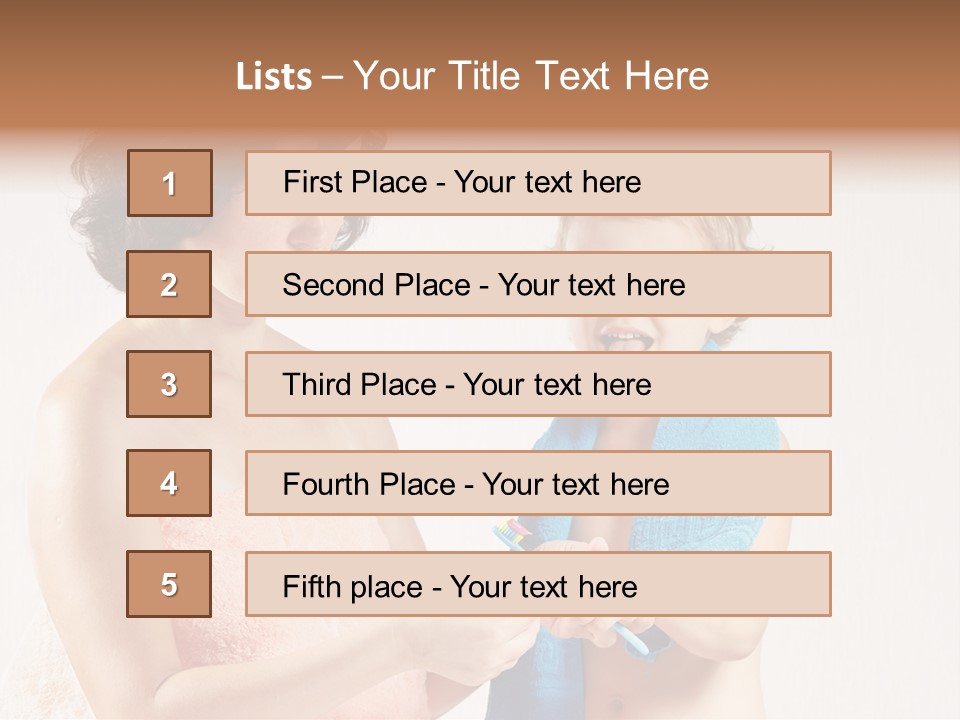Screen dimensions: 960x720
Task: Click the number 3 box
Action: 169,384
